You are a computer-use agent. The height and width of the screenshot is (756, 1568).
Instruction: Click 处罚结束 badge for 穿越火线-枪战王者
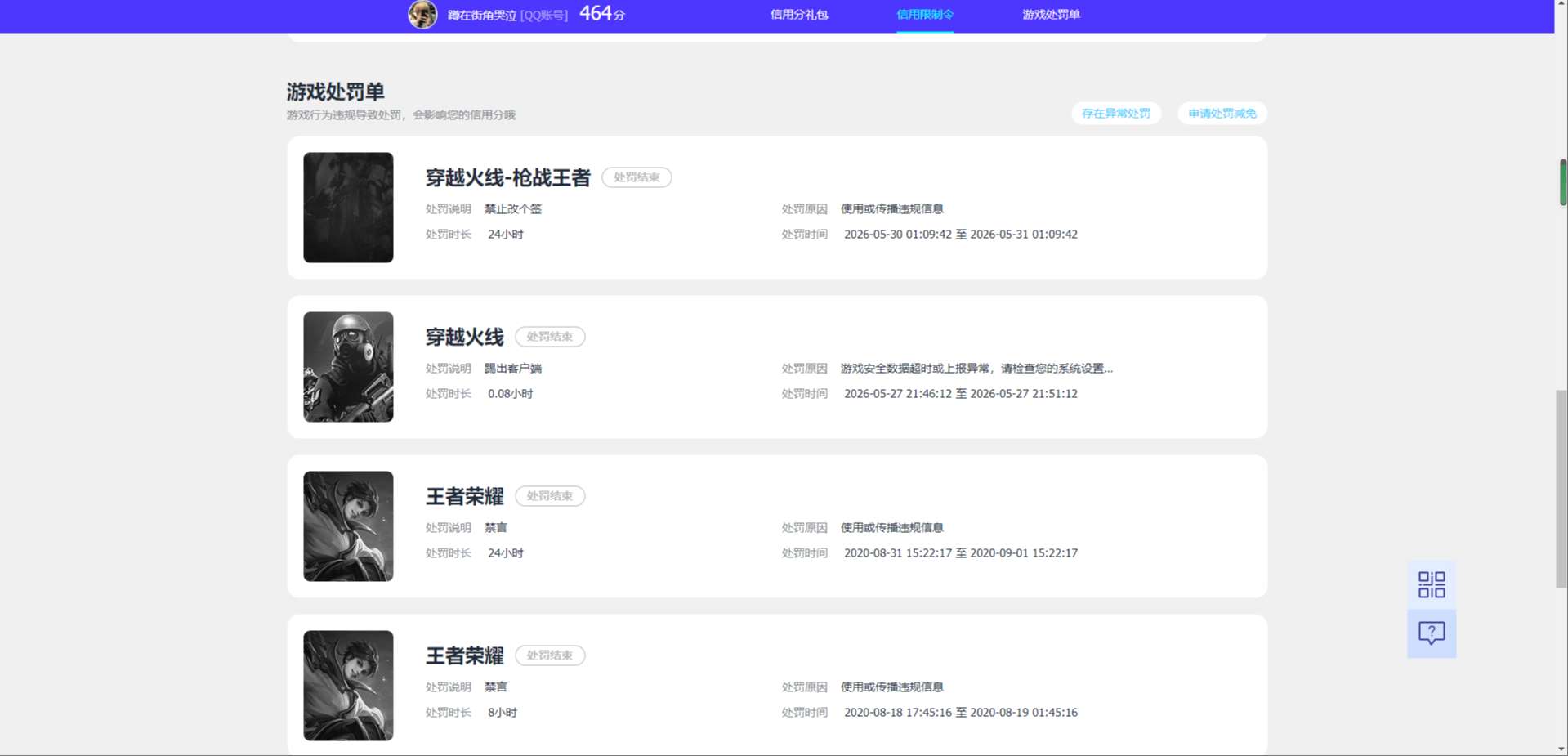pyautogui.click(x=637, y=177)
